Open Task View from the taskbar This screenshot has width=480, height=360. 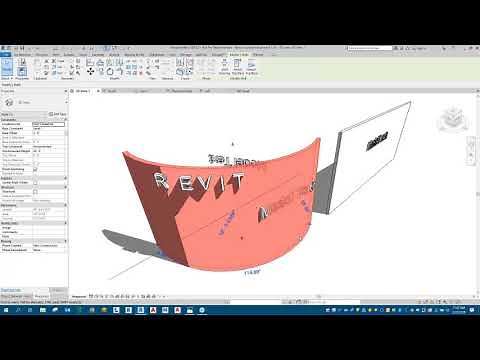click(30, 310)
